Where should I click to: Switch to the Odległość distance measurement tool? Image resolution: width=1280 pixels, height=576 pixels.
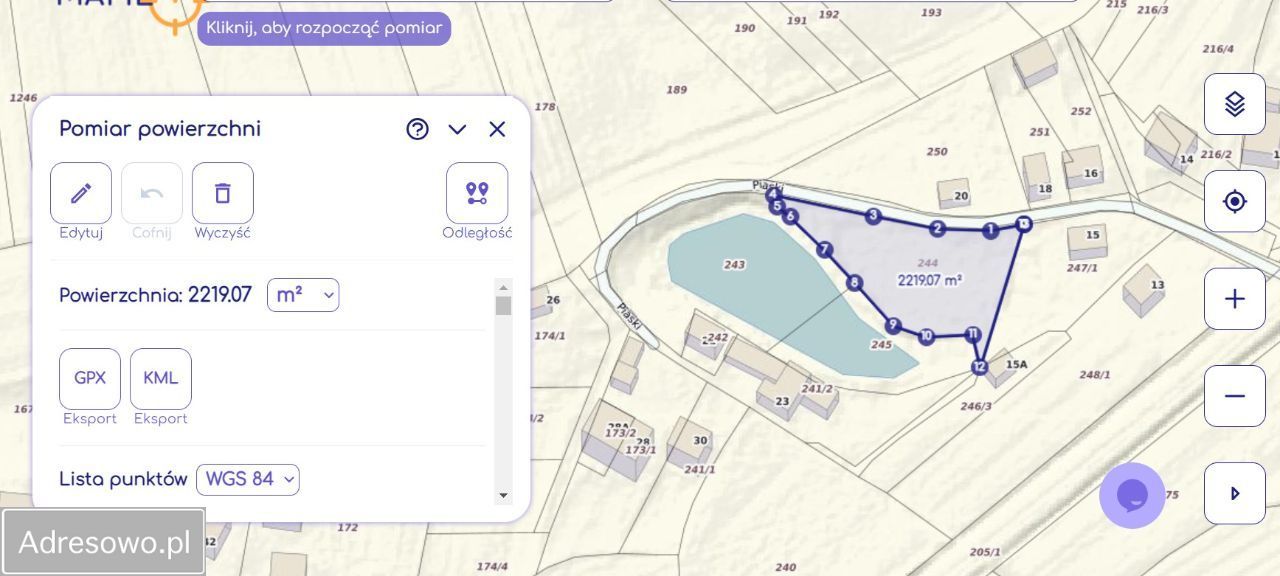(x=477, y=193)
